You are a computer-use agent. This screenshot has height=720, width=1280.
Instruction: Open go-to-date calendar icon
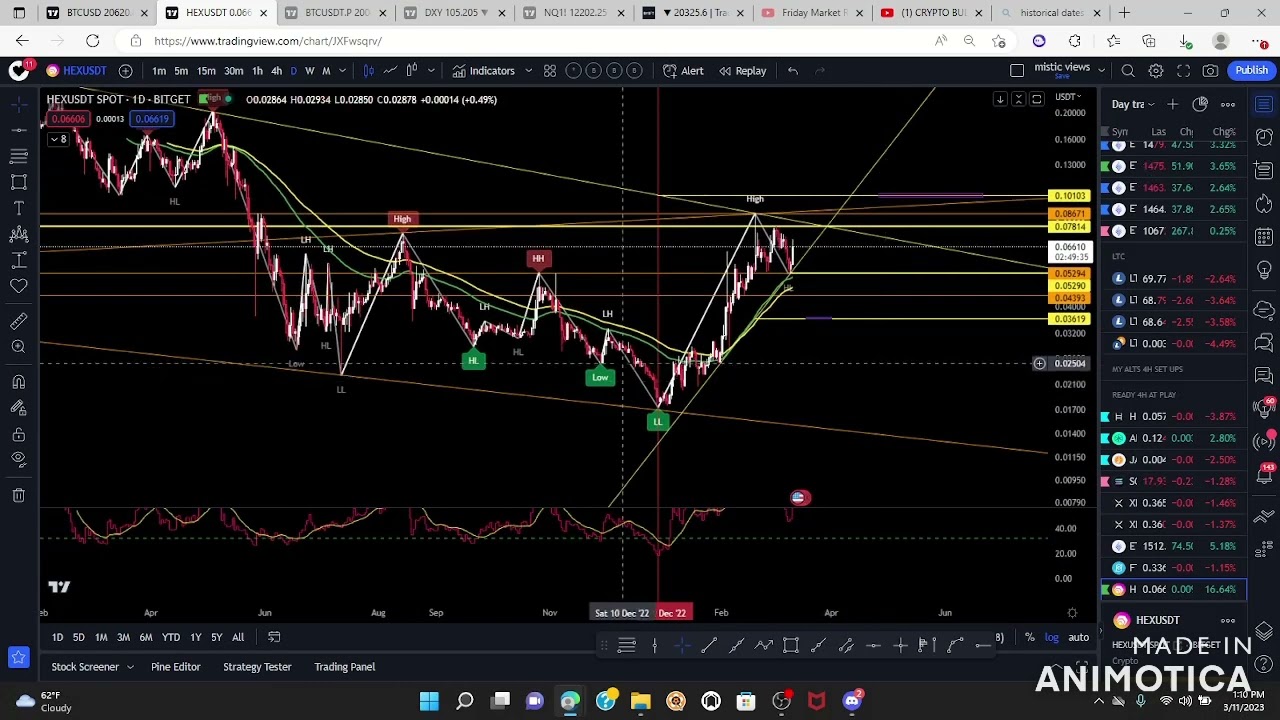[274, 637]
